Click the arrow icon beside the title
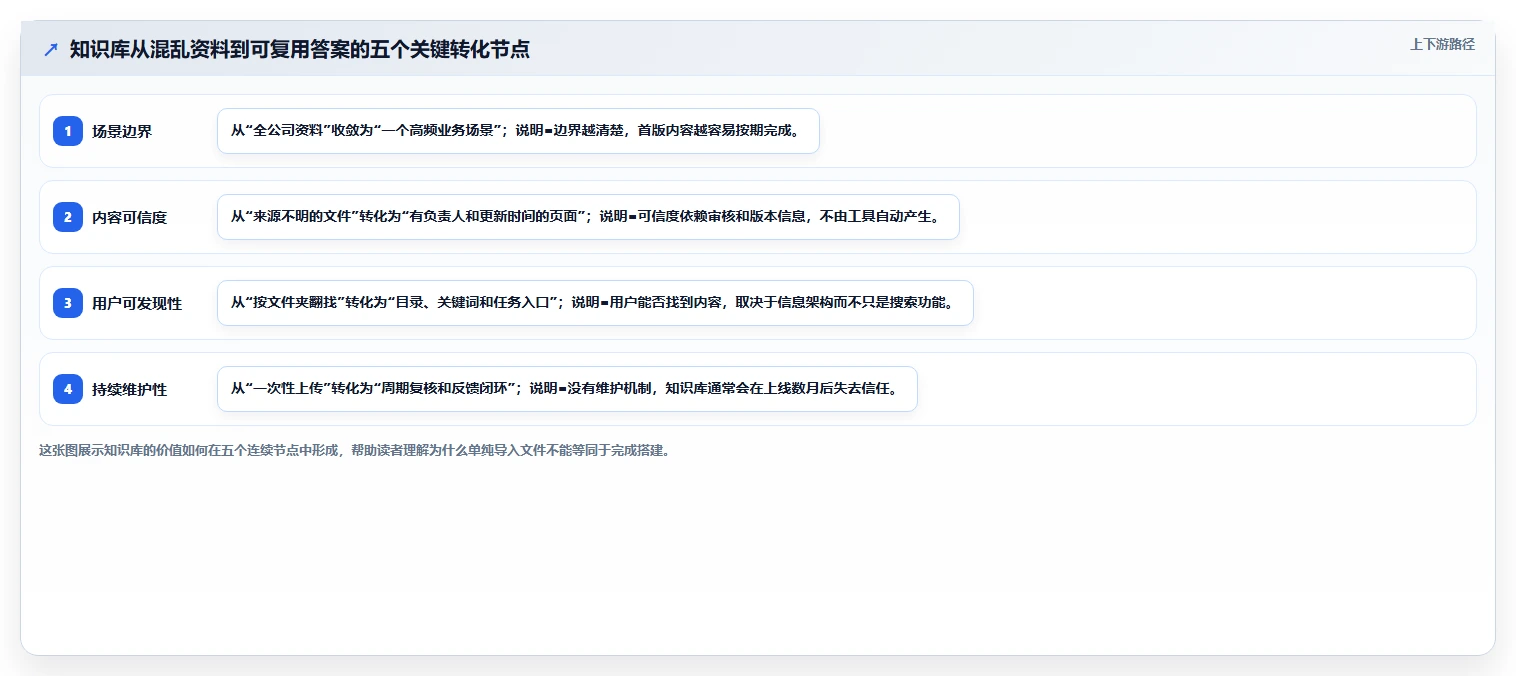The width and height of the screenshot is (1516, 676). [x=51, y=49]
